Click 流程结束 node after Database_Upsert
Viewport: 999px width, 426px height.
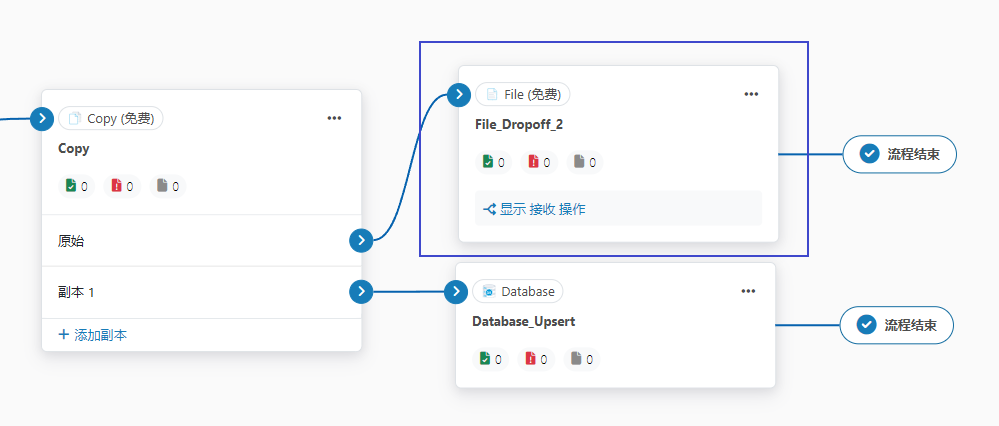click(896, 325)
